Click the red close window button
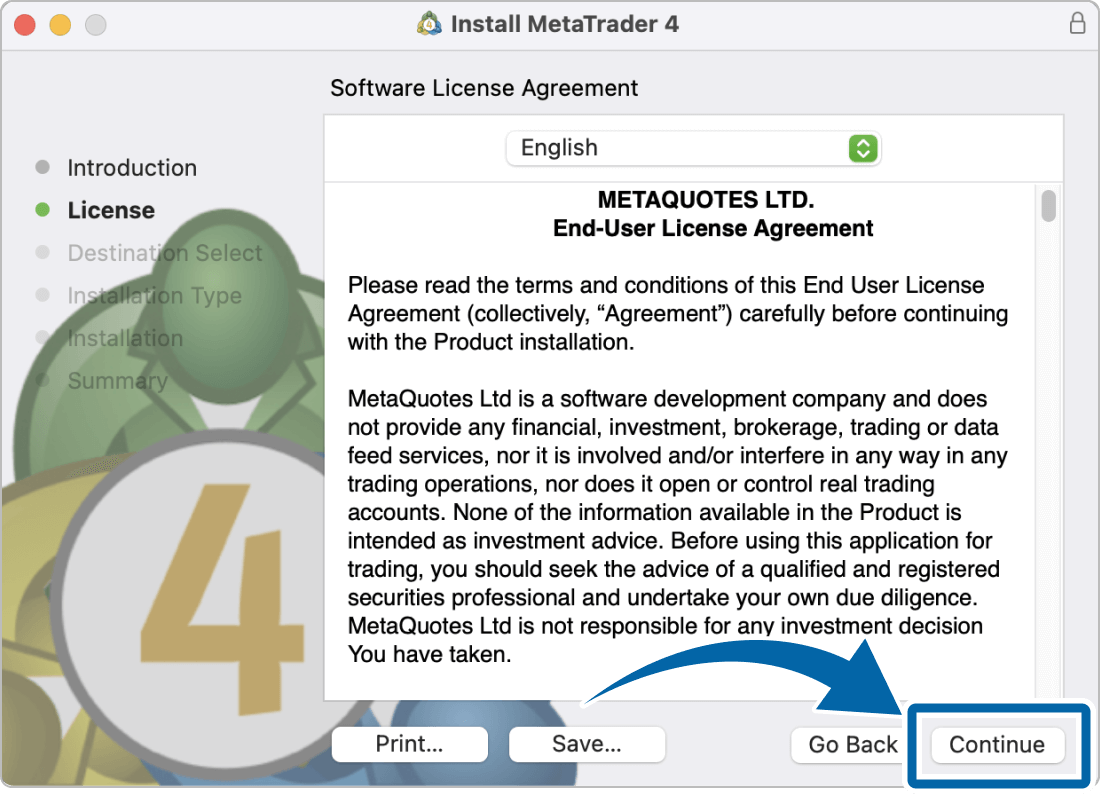 pos(25,25)
